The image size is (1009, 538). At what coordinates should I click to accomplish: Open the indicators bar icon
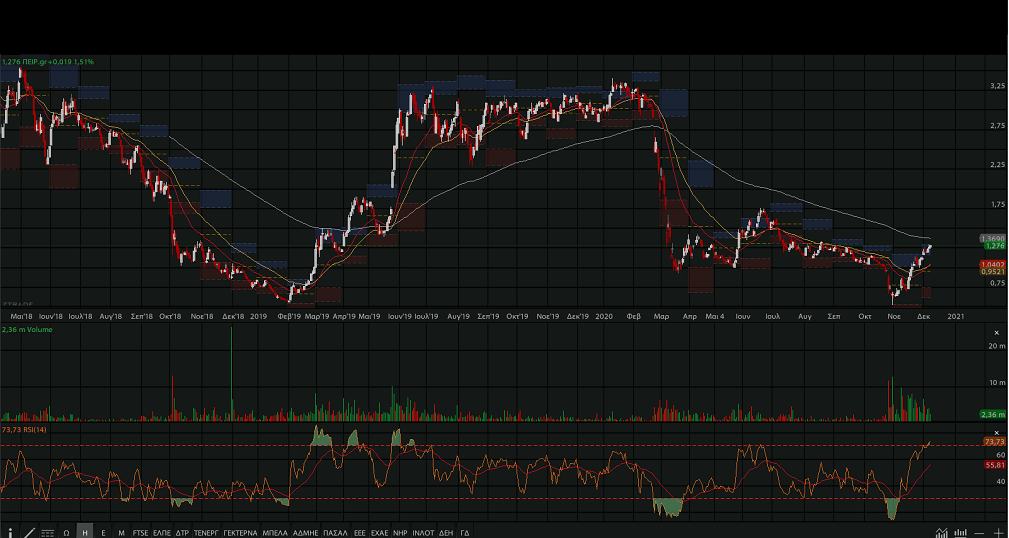point(961,532)
